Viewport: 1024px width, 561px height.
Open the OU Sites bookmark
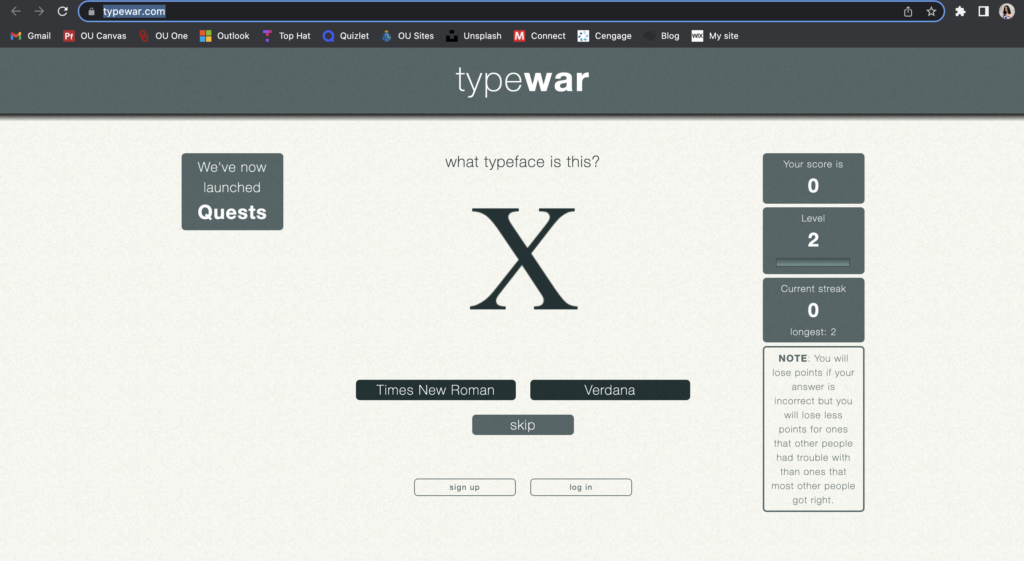408,36
